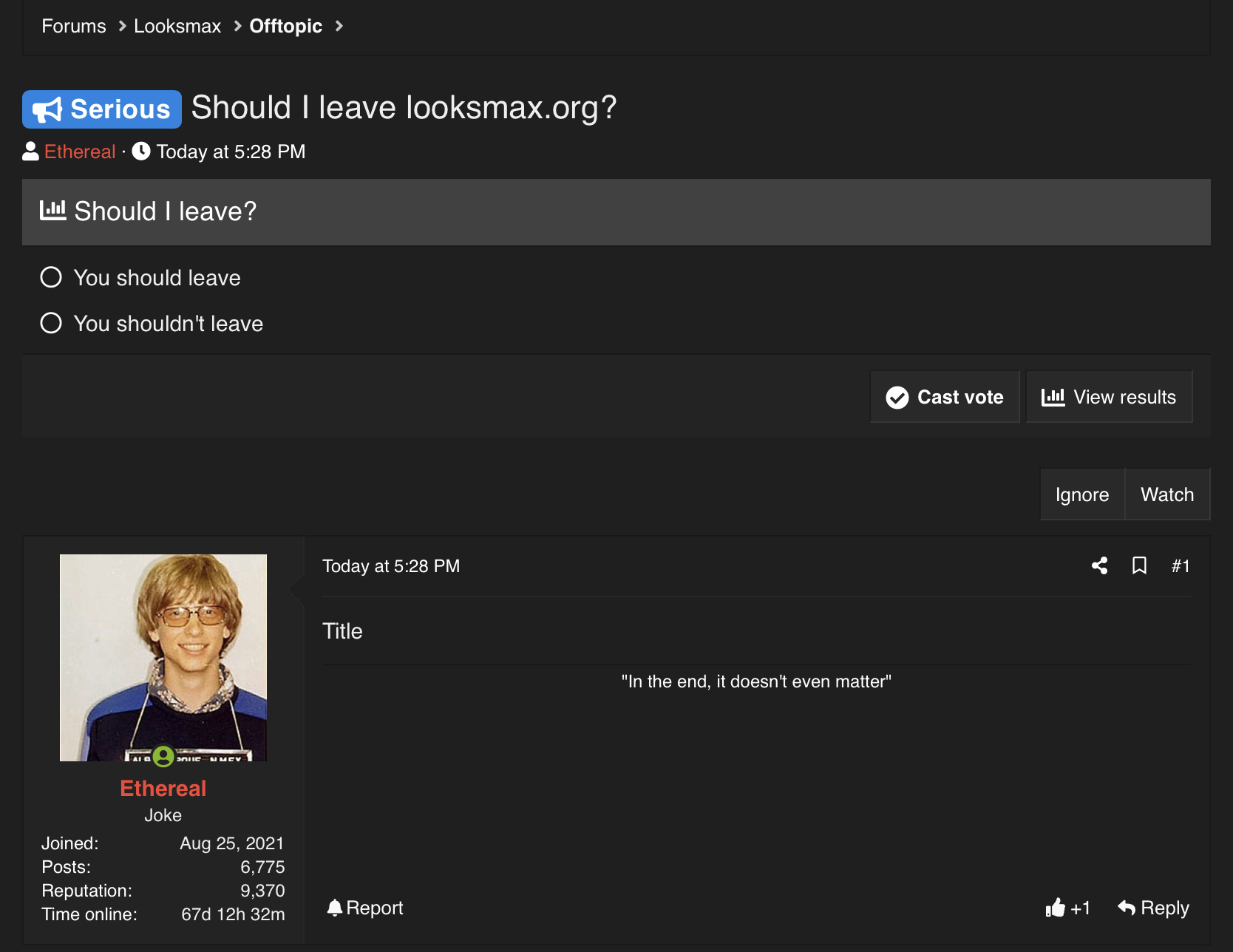Click the "Joke" user title
The width and height of the screenshot is (1233, 952).
[163, 815]
